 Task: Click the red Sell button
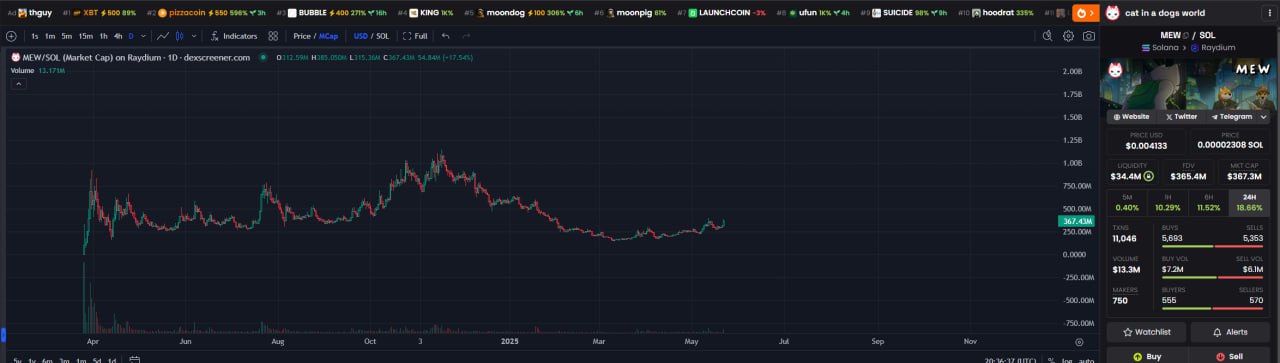click(x=1230, y=356)
